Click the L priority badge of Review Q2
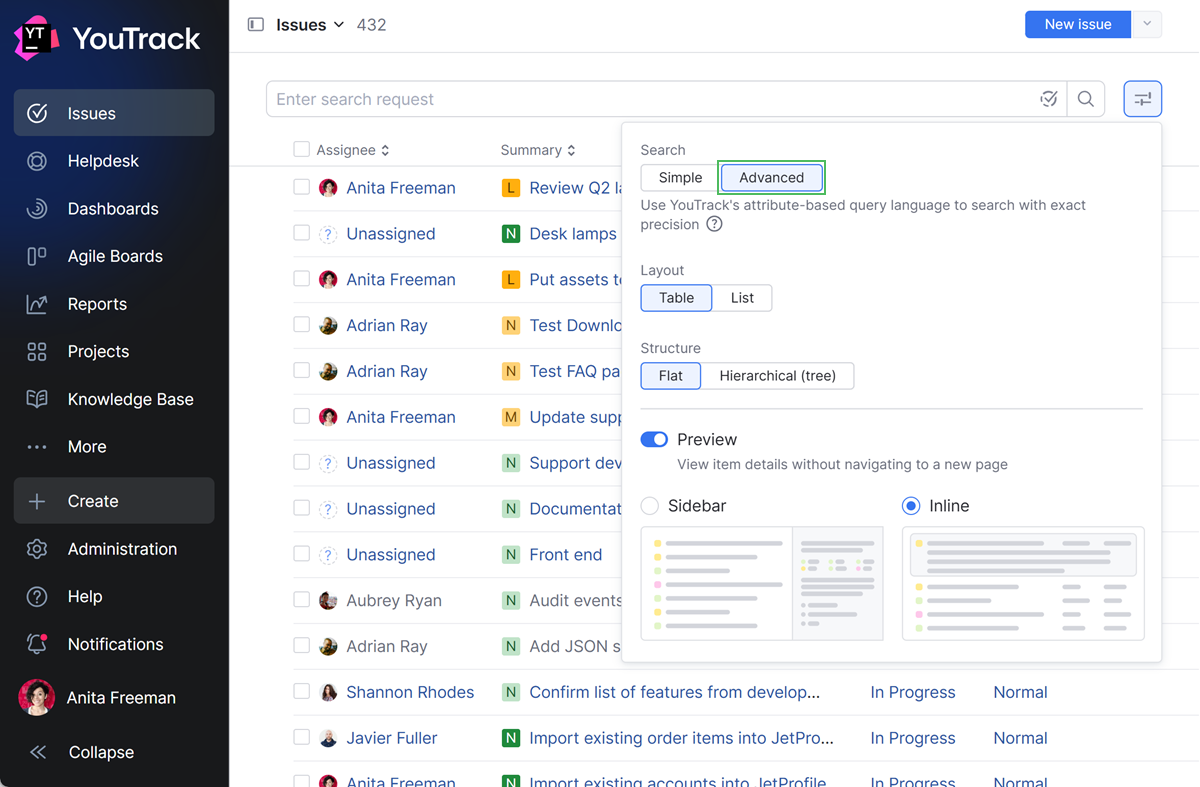 511,188
